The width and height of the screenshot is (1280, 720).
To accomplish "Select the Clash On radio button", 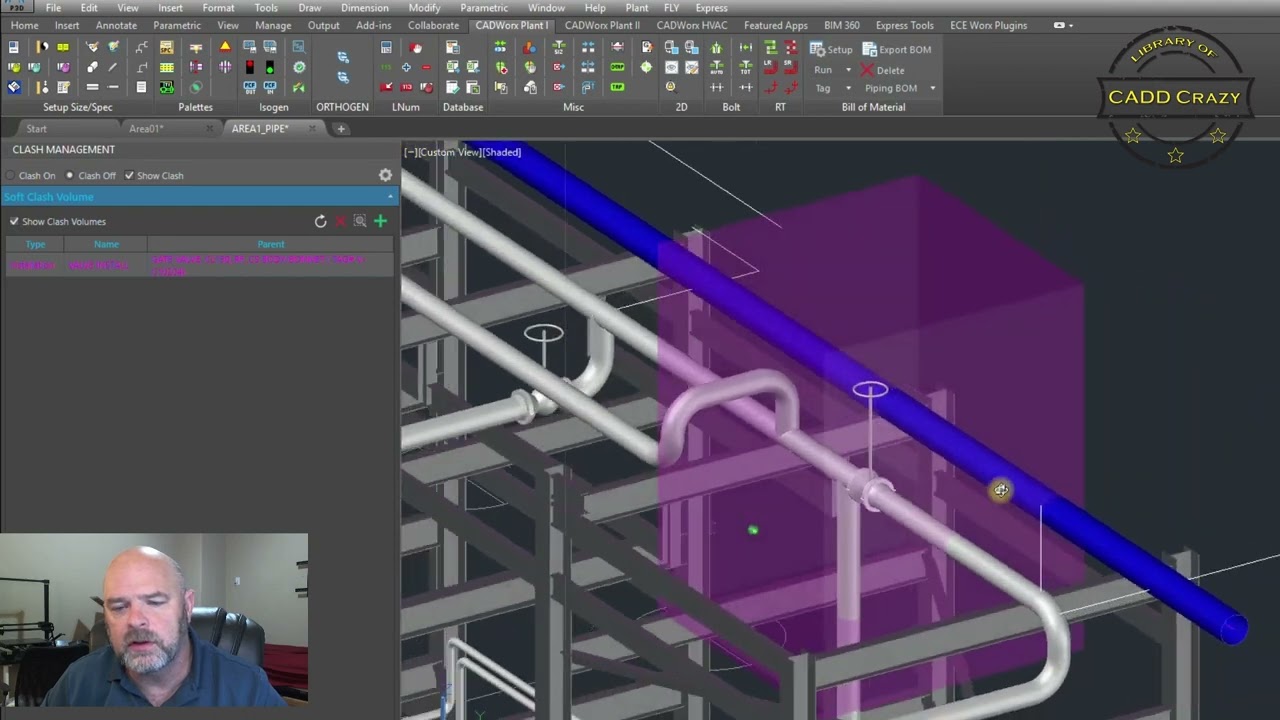I will 11,176.
